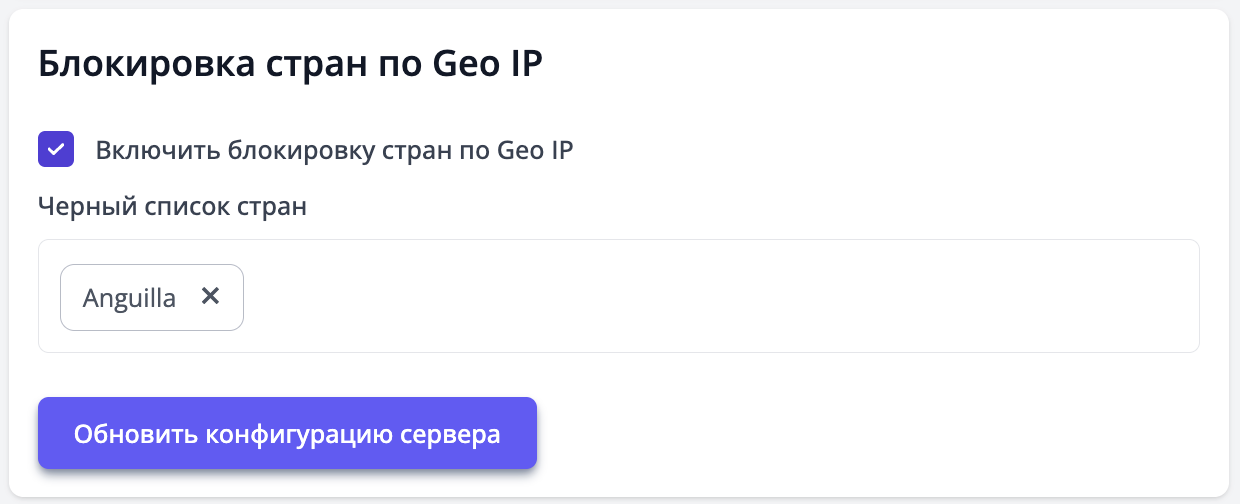Click the white checkmark icon

pos(56,150)
